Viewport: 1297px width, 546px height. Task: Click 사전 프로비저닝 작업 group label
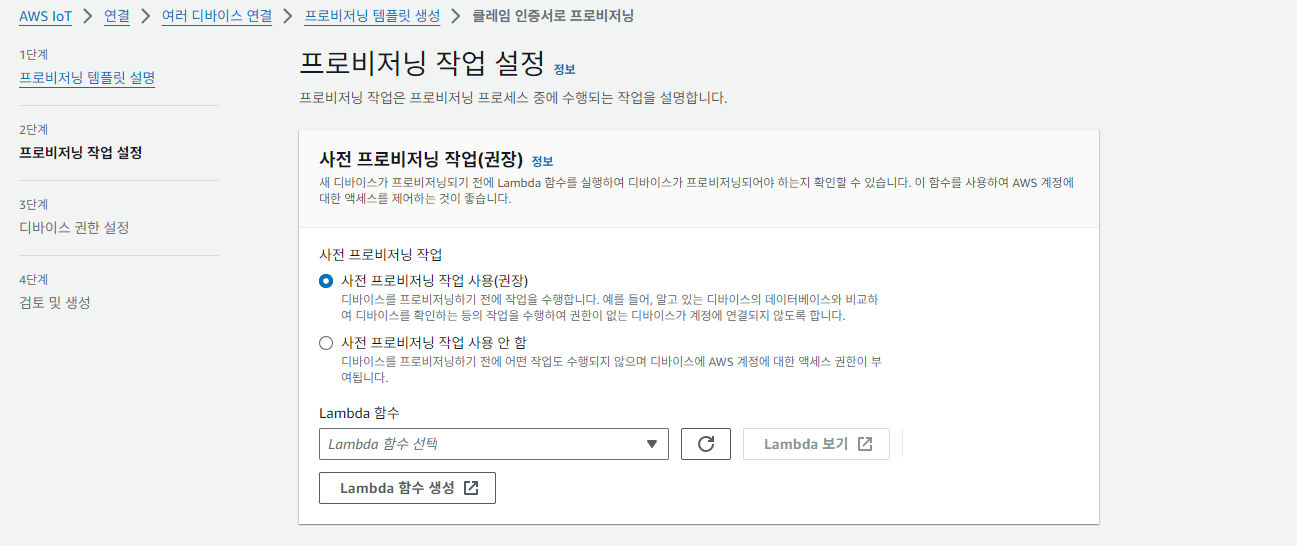click(x=380, y=255)
